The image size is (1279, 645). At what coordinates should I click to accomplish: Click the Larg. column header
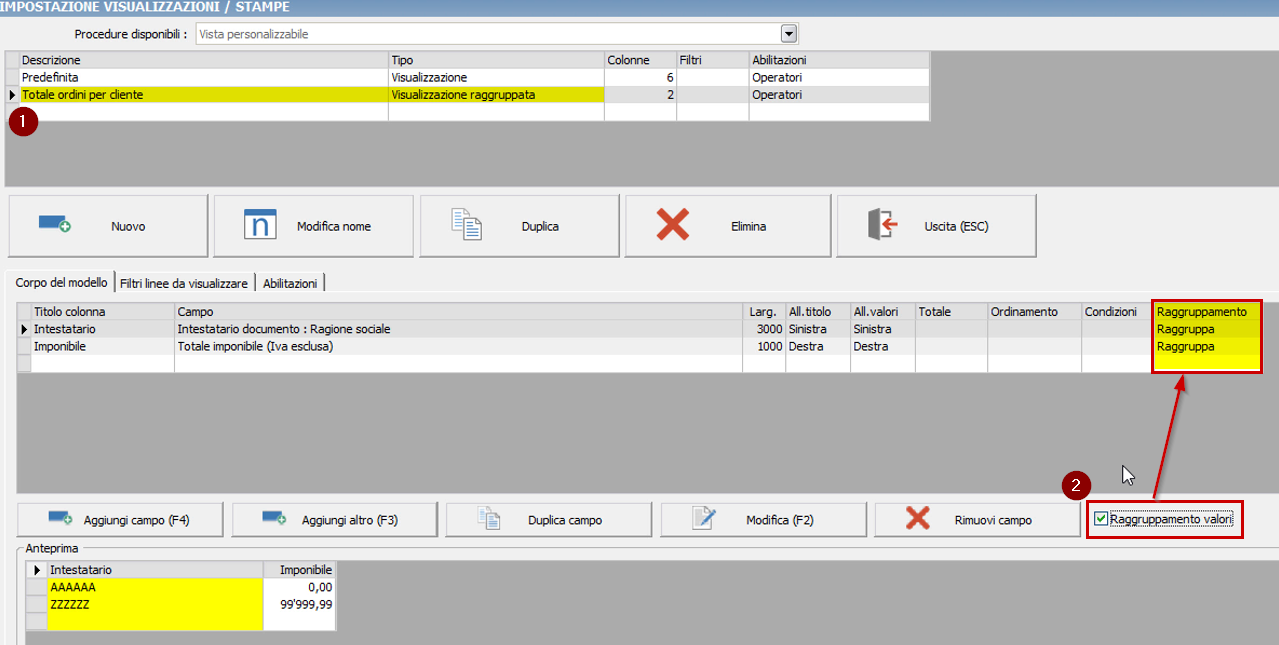click(764, 312)
